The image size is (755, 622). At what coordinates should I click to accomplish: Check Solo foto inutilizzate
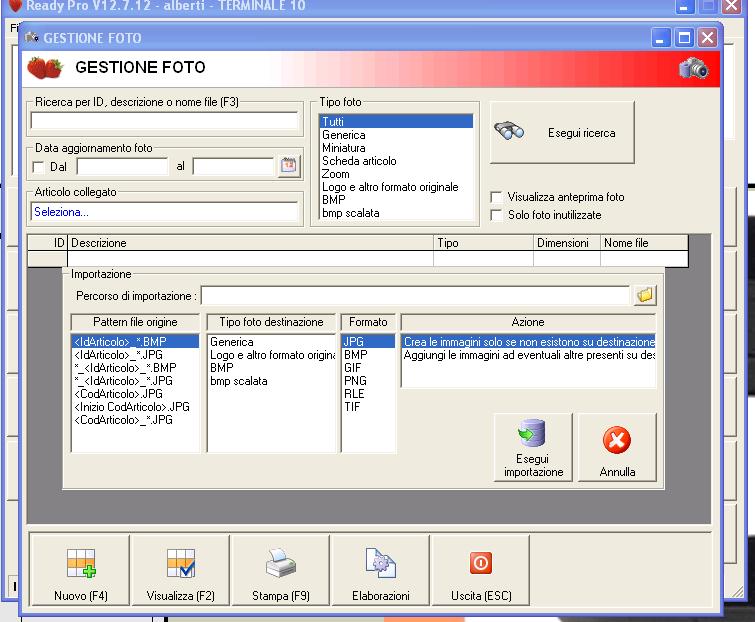[496, 215]
